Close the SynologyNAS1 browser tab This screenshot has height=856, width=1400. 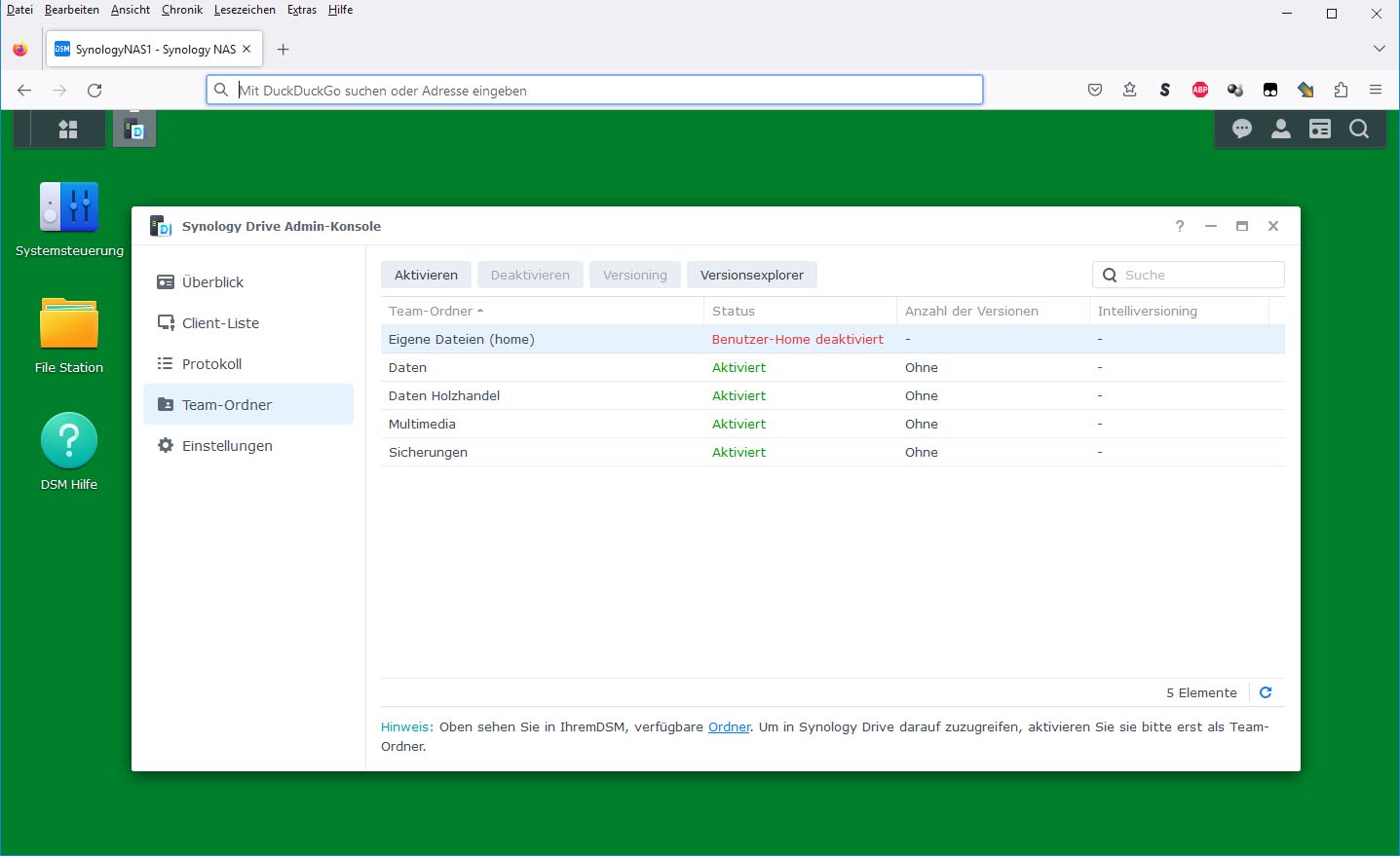click(x=246, y=49)
